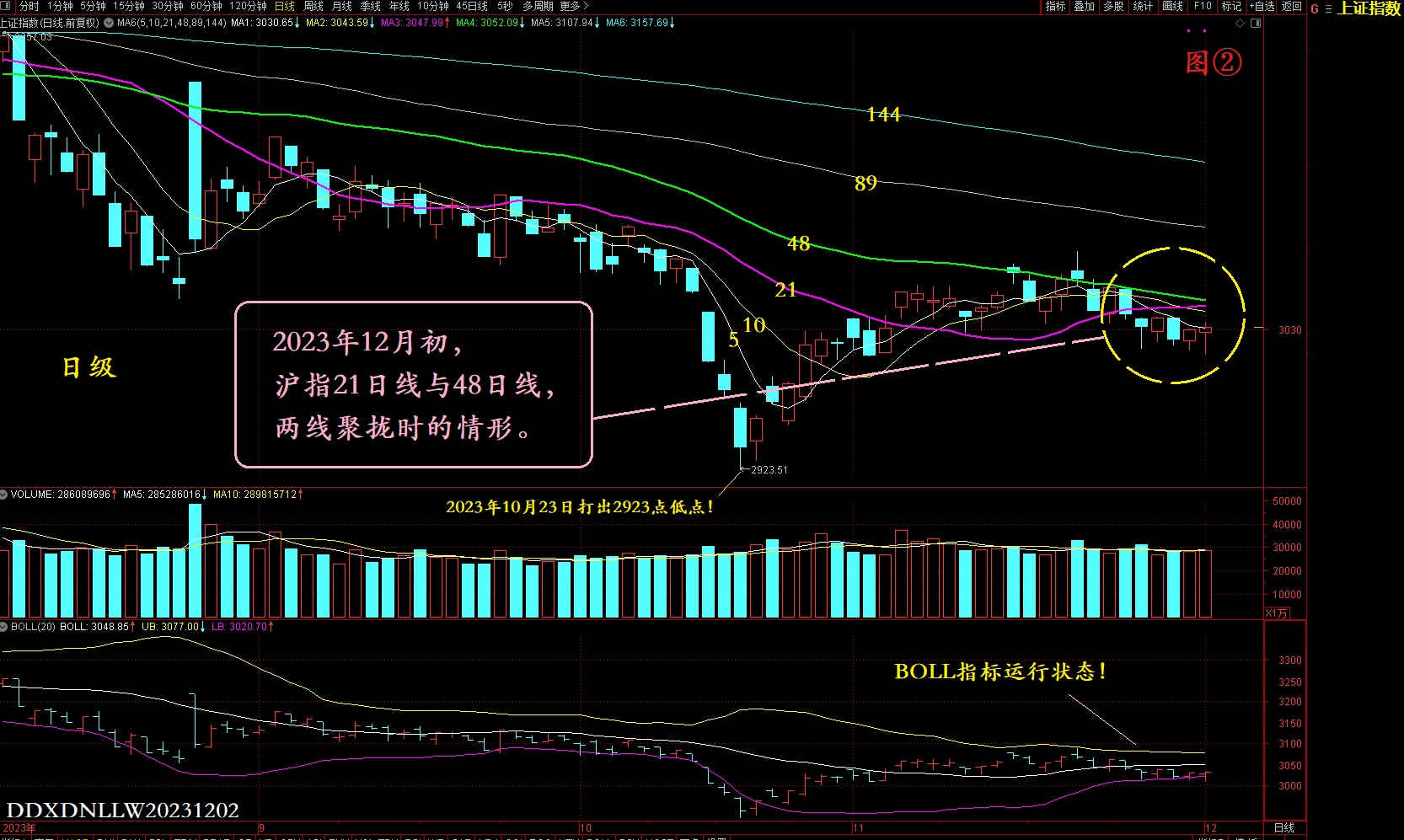This screenshot has height=840, width=1404.
Task: Click the month 10 time axis marker
Action: tap(586, 828)
